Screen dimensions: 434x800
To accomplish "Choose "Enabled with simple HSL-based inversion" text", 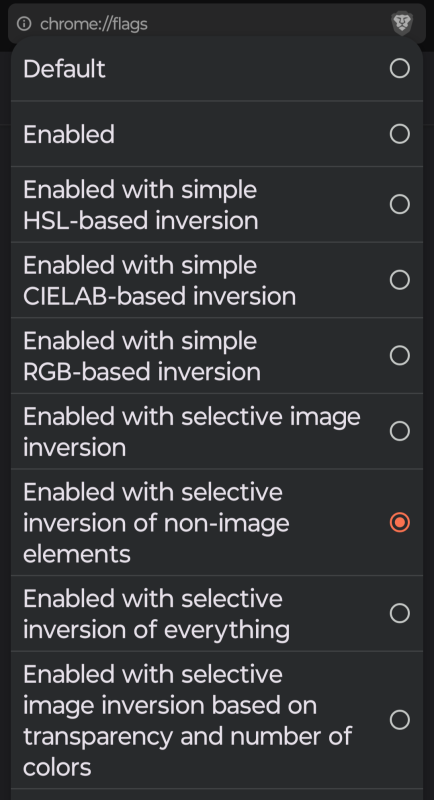I will [141, 205].
